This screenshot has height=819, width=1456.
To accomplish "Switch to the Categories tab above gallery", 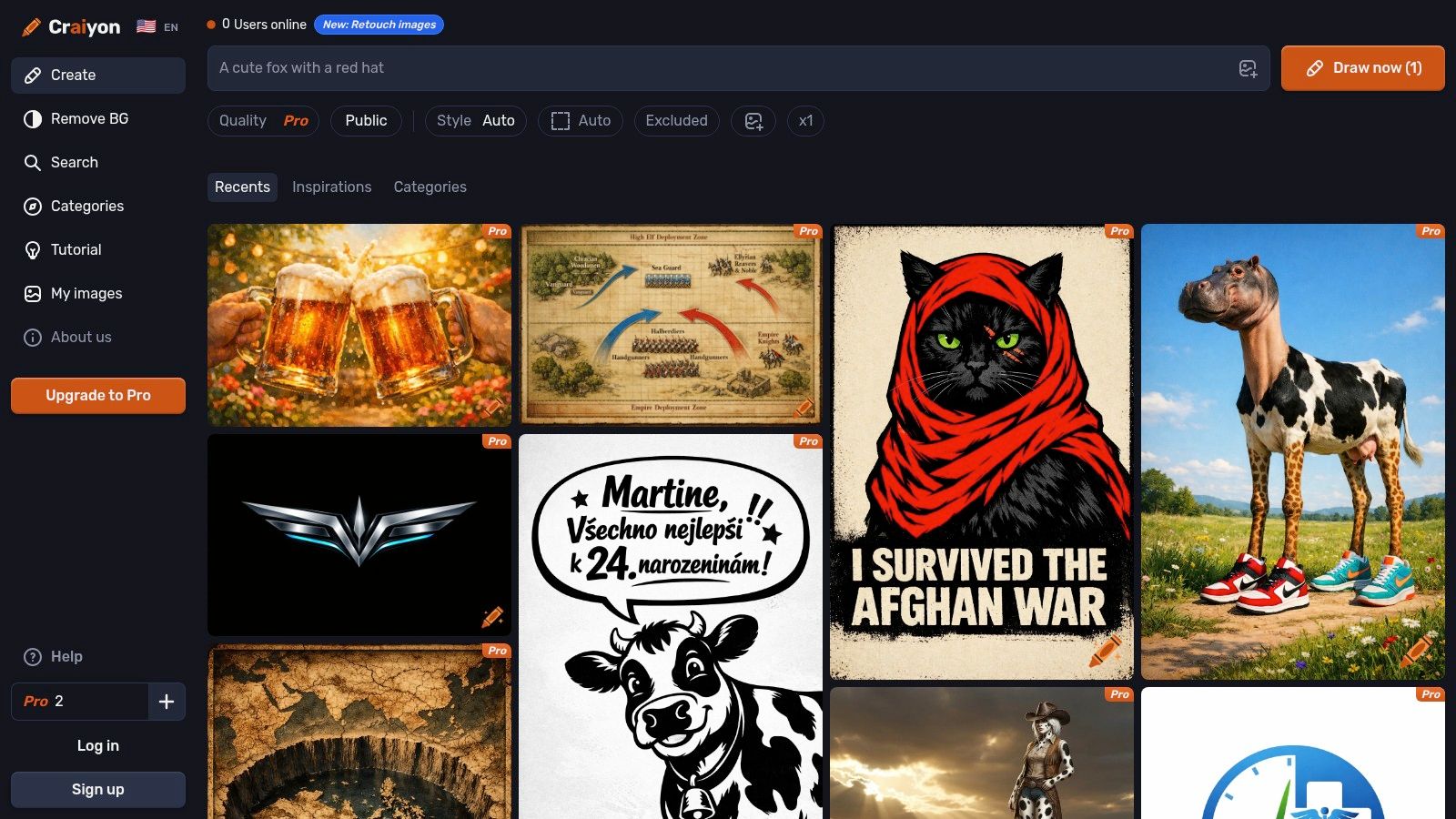I will click(430, 187).
